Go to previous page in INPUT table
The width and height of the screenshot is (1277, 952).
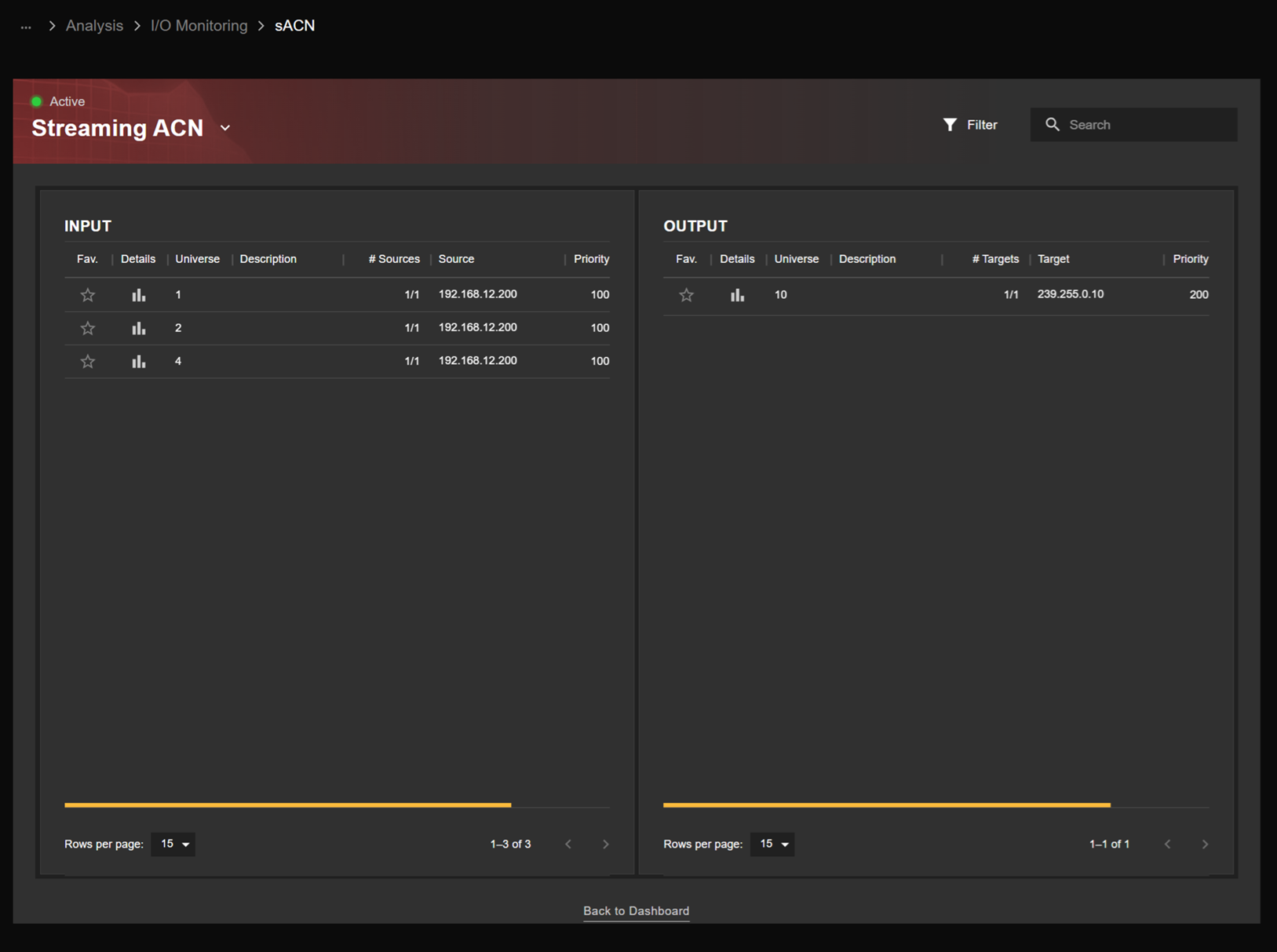(568, 844)
